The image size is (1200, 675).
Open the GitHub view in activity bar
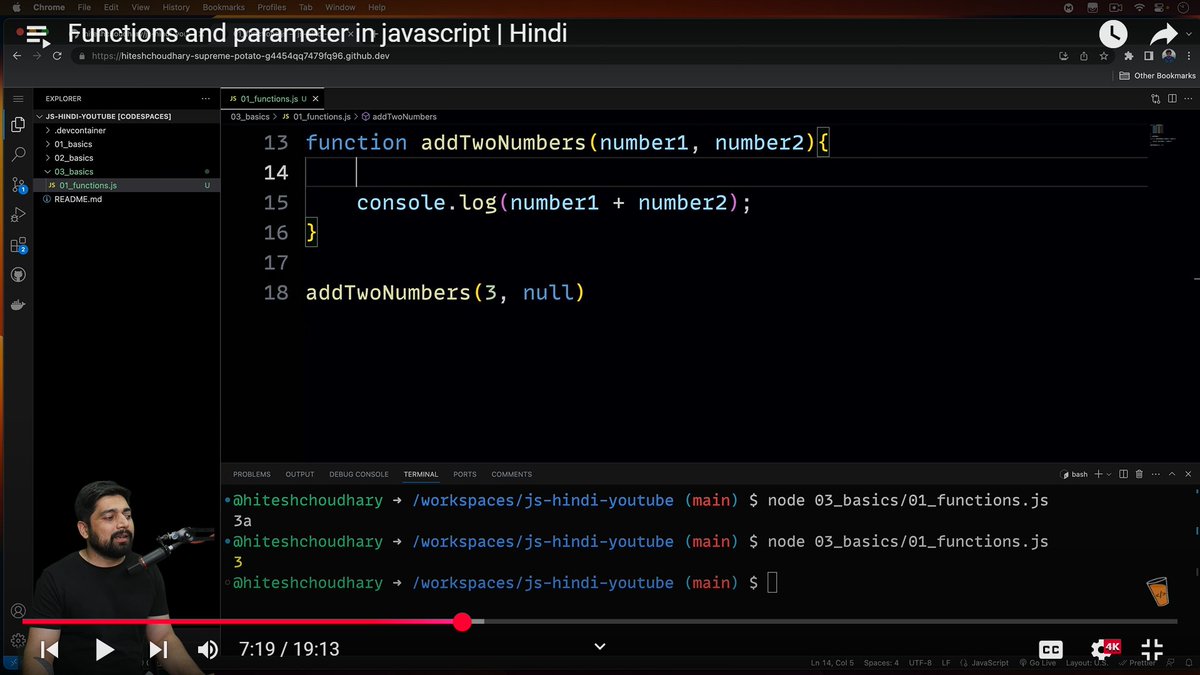click(x=18, y=275)
